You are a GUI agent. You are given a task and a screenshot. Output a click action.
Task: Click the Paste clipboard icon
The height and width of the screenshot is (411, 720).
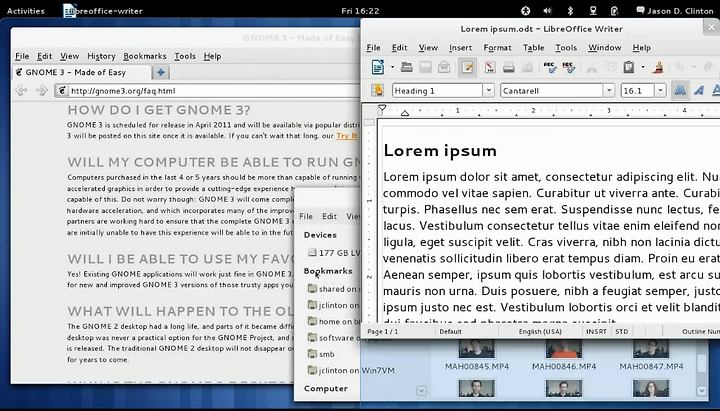(629, 68)
